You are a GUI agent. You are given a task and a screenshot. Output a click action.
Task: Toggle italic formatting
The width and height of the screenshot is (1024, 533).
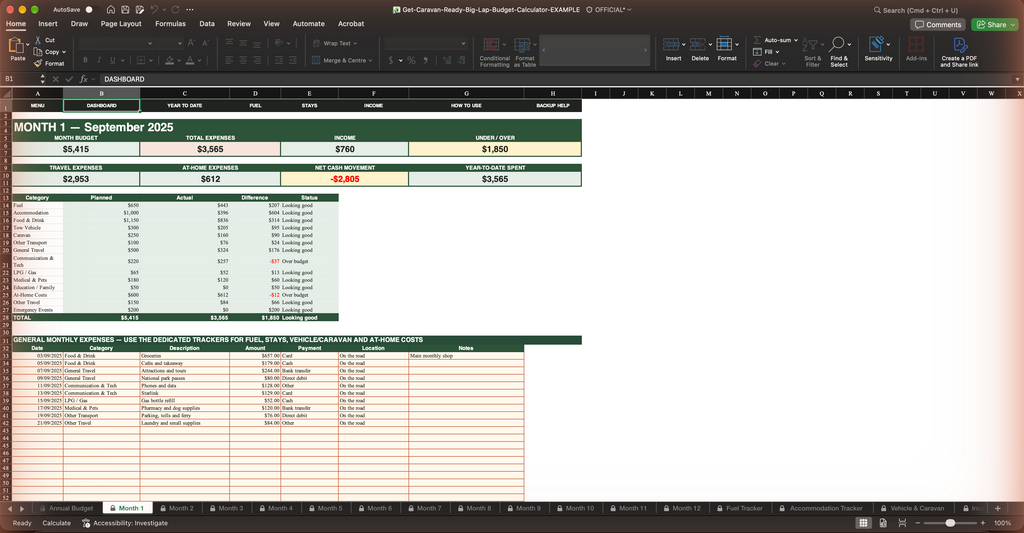click(99, 60)
